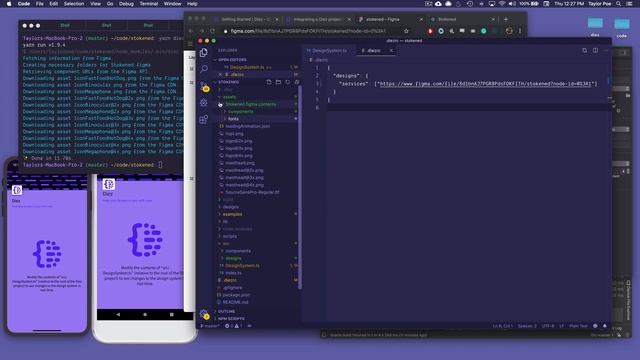Click the Refresh Explorer icon
The image size is (640, 360).
coord(287,82)
